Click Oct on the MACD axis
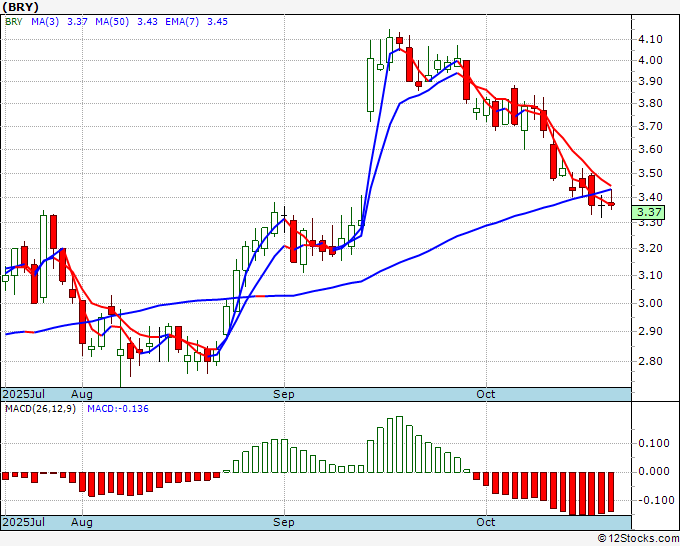Viewport: 680px width, 546px height. [x=485, y=522]
